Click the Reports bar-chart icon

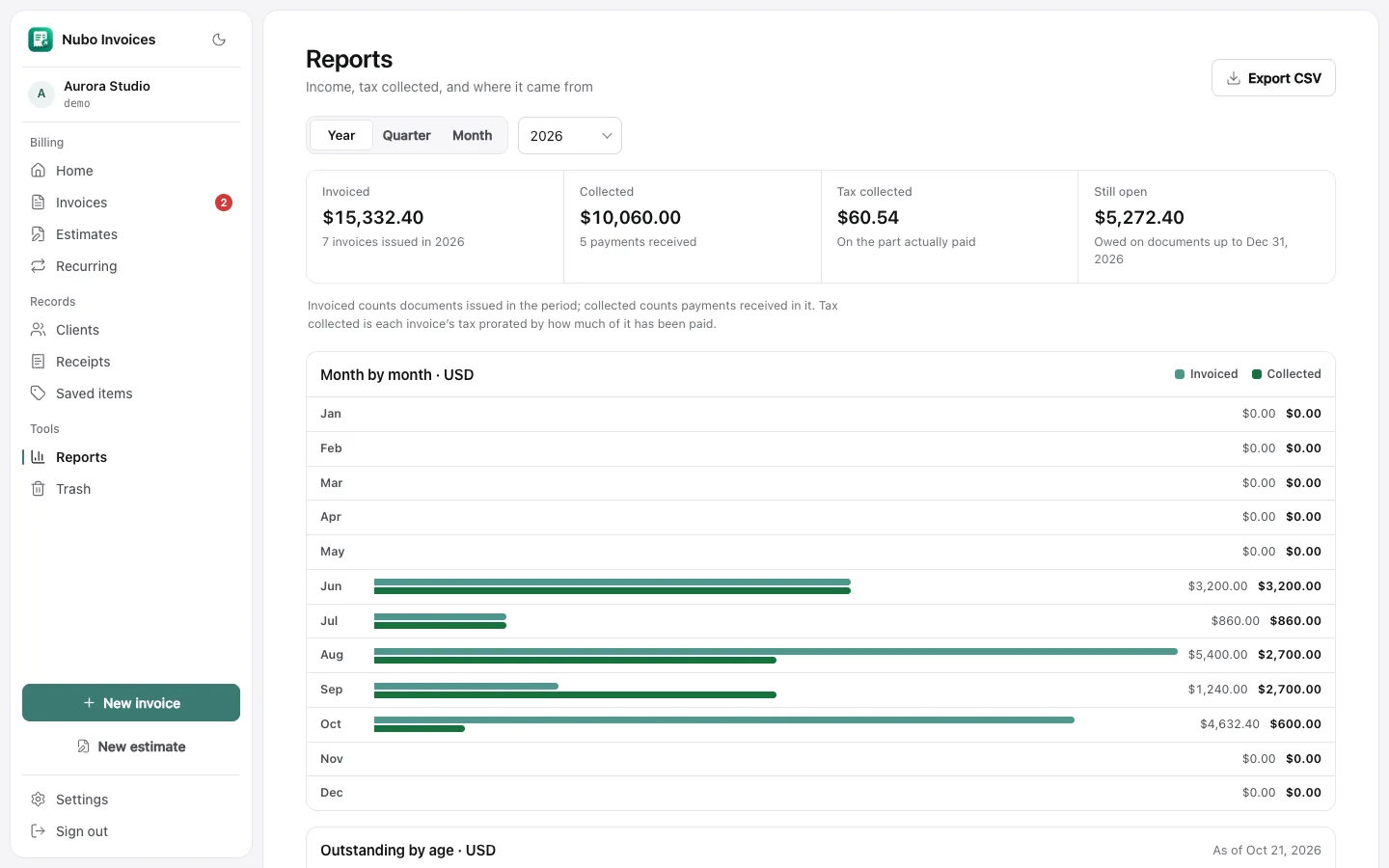click(x=39, y=457)
